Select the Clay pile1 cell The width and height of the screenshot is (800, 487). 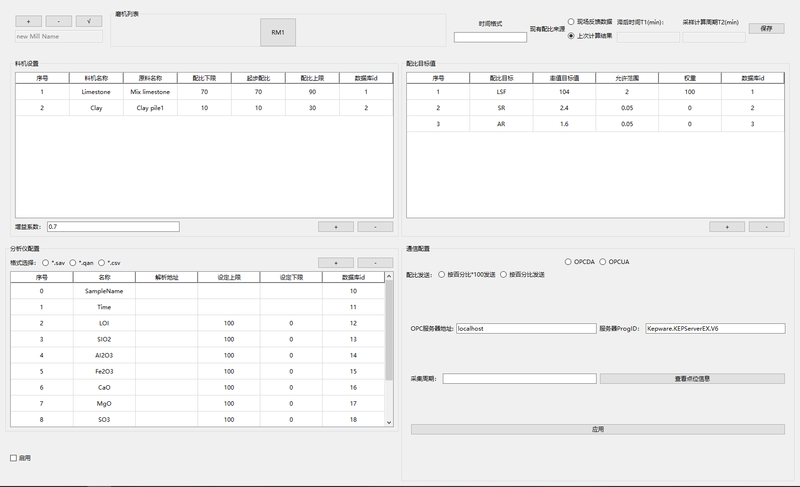[x=150, y=108]
